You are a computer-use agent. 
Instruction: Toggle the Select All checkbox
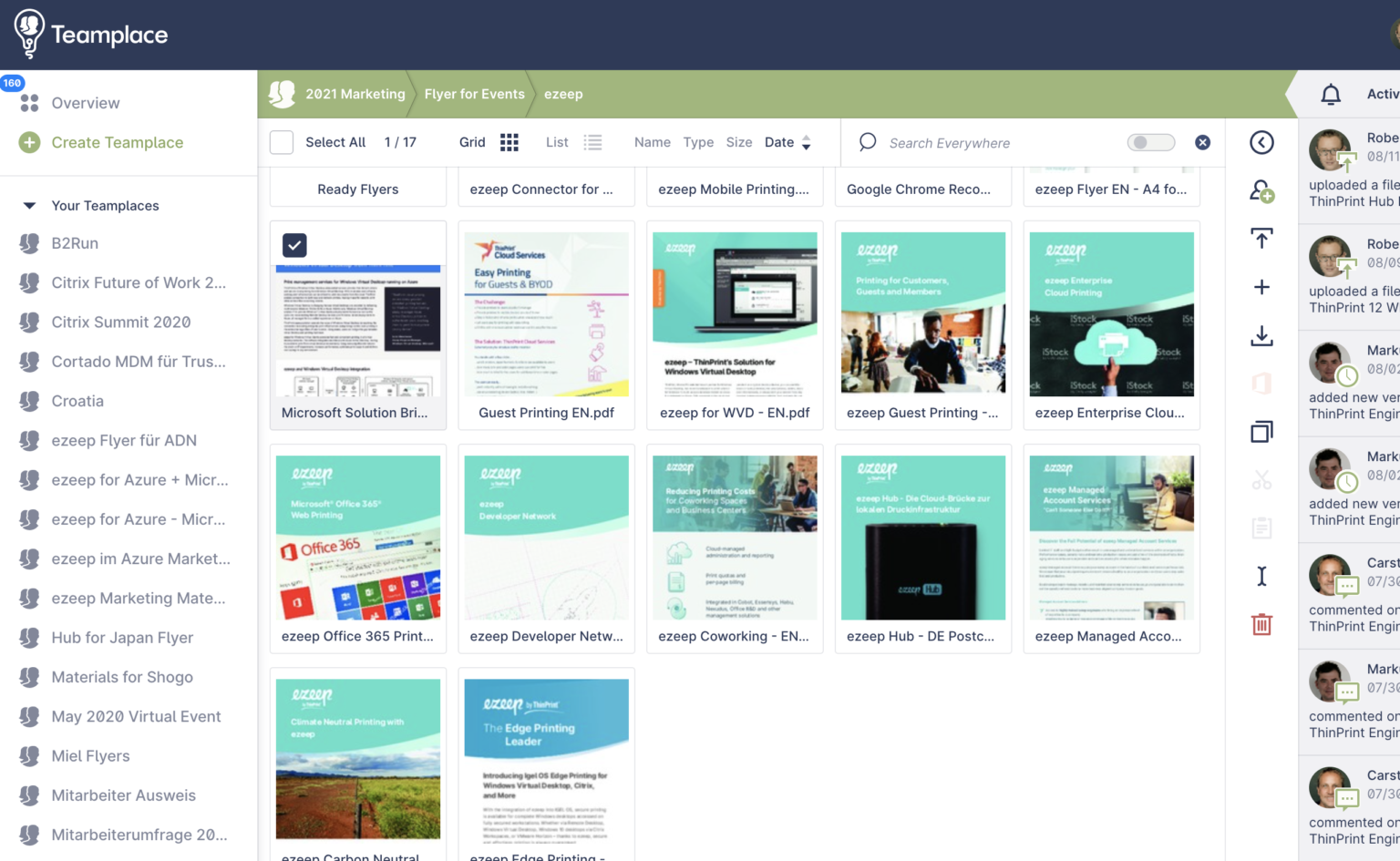(282, 142)
